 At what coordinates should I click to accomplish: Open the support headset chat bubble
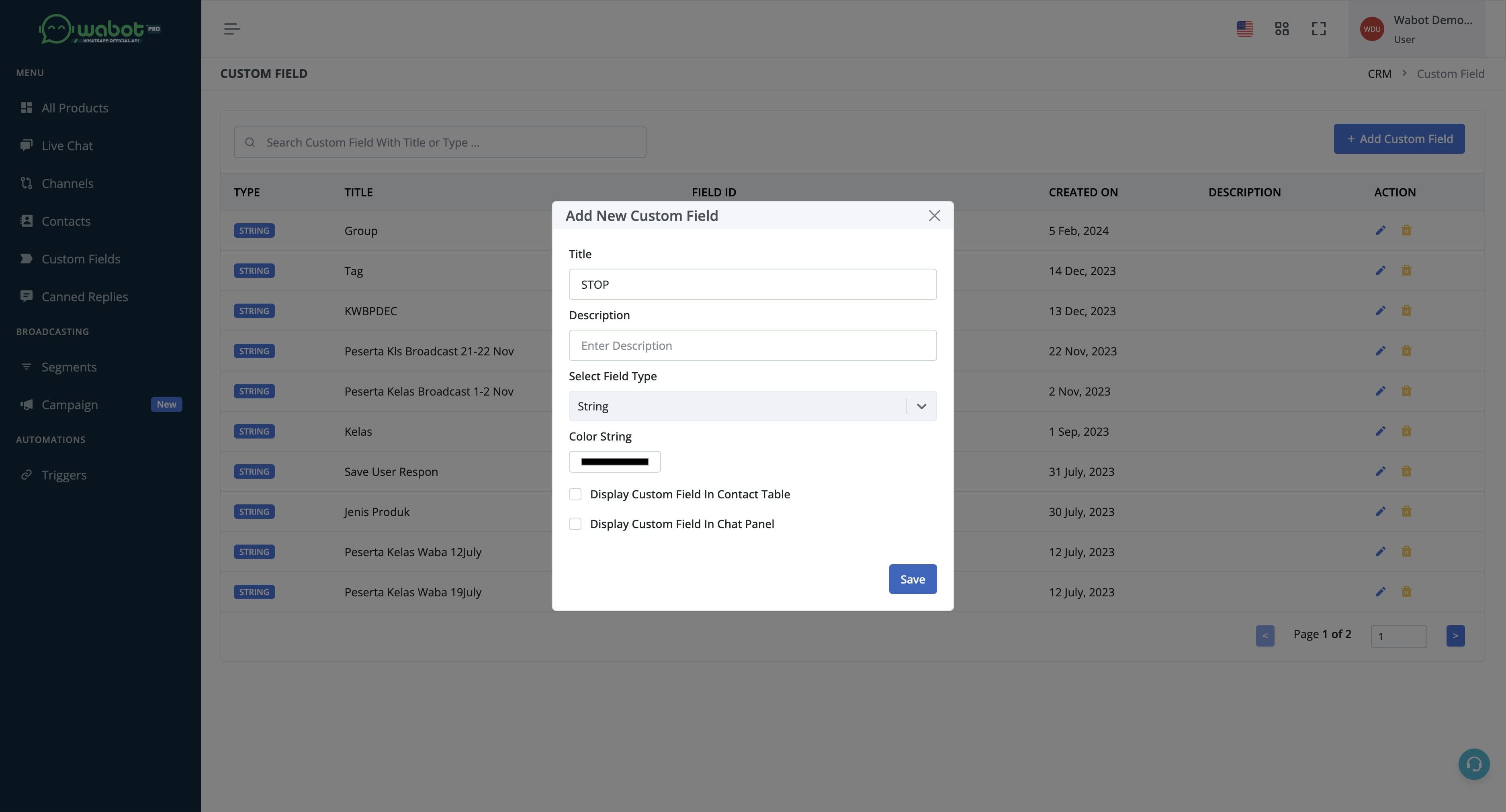click(x=1474, y=763)
